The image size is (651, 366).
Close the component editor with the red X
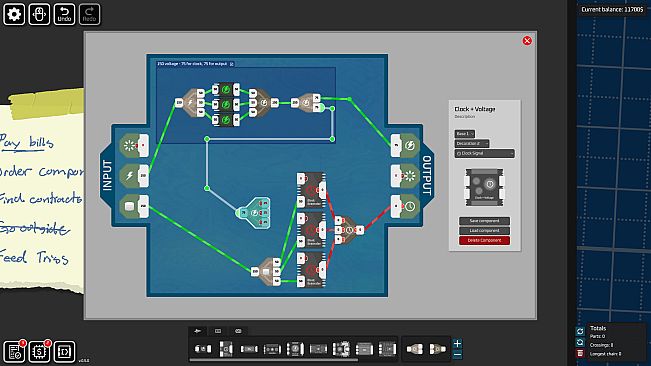pyautogui.click(x=527, y=40)
